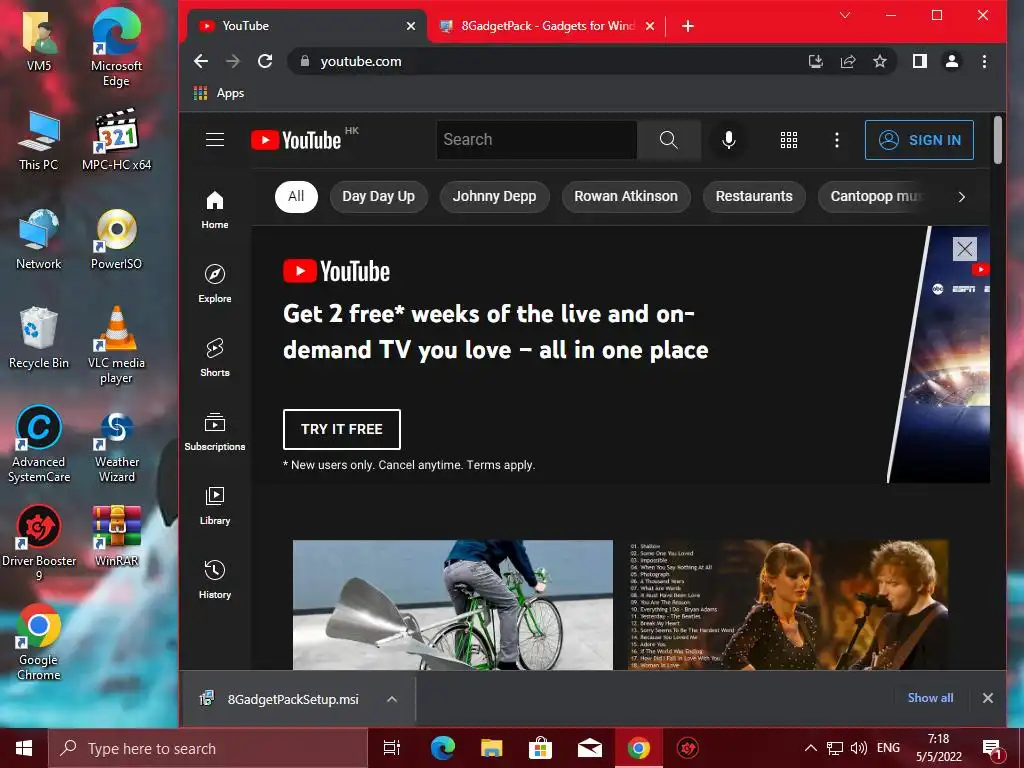
Task: Open Advanced SystemCare desktop icon
Action: click(39, 444)
